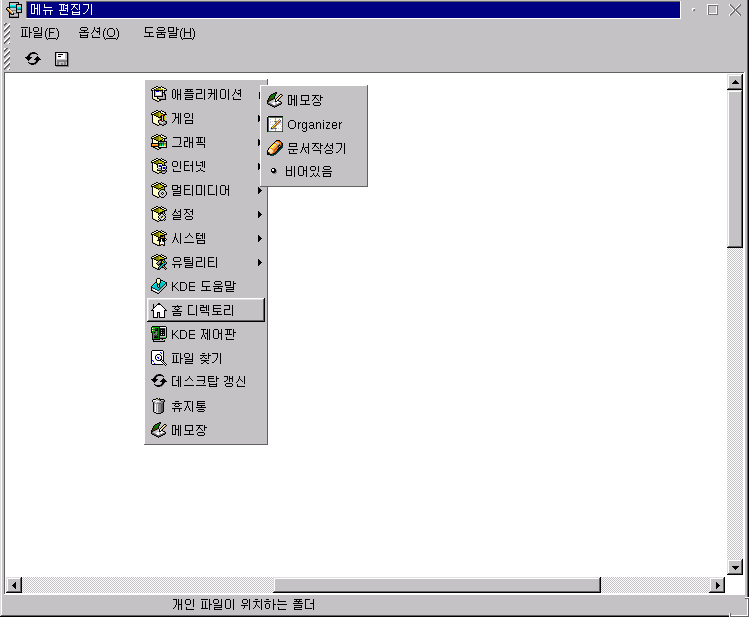Select the 휴지통 entry text
Image resolution: width=749 pixels, height=617 pixels.
[x=189, y=406]
